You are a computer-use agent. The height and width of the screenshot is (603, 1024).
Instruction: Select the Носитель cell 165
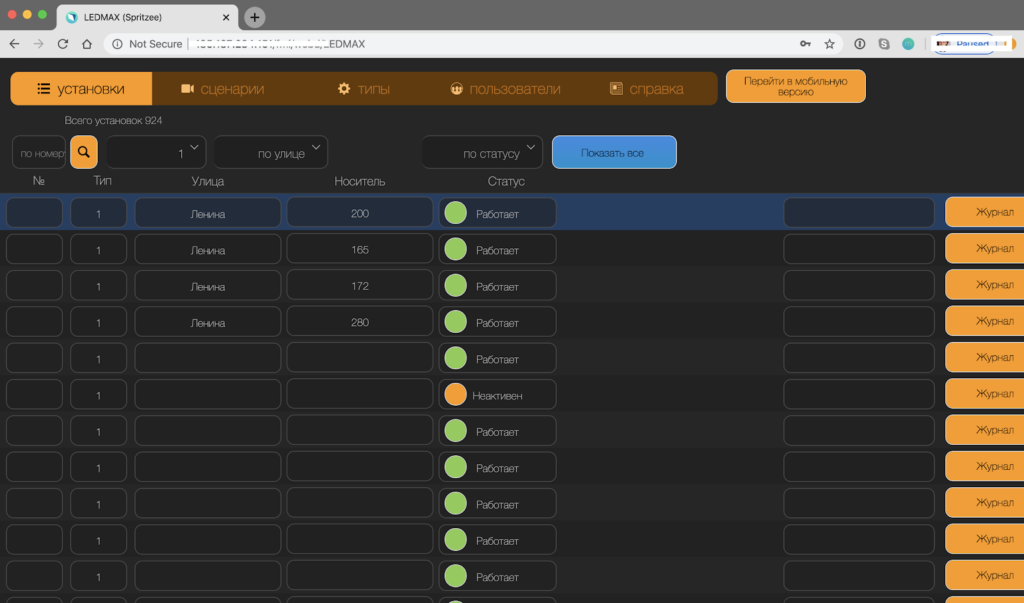pyautogui.click(x=360, y=249)
